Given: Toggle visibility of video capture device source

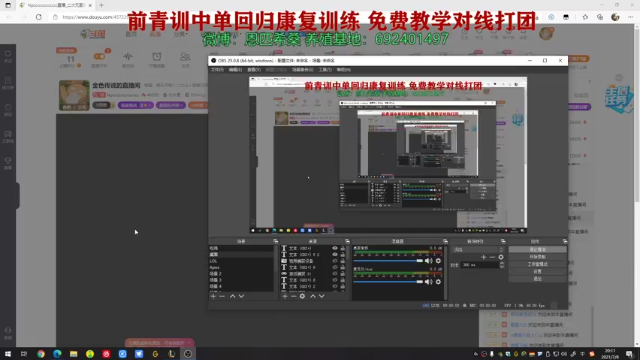Looking at the screenshot, I should (x=335, y=261).
